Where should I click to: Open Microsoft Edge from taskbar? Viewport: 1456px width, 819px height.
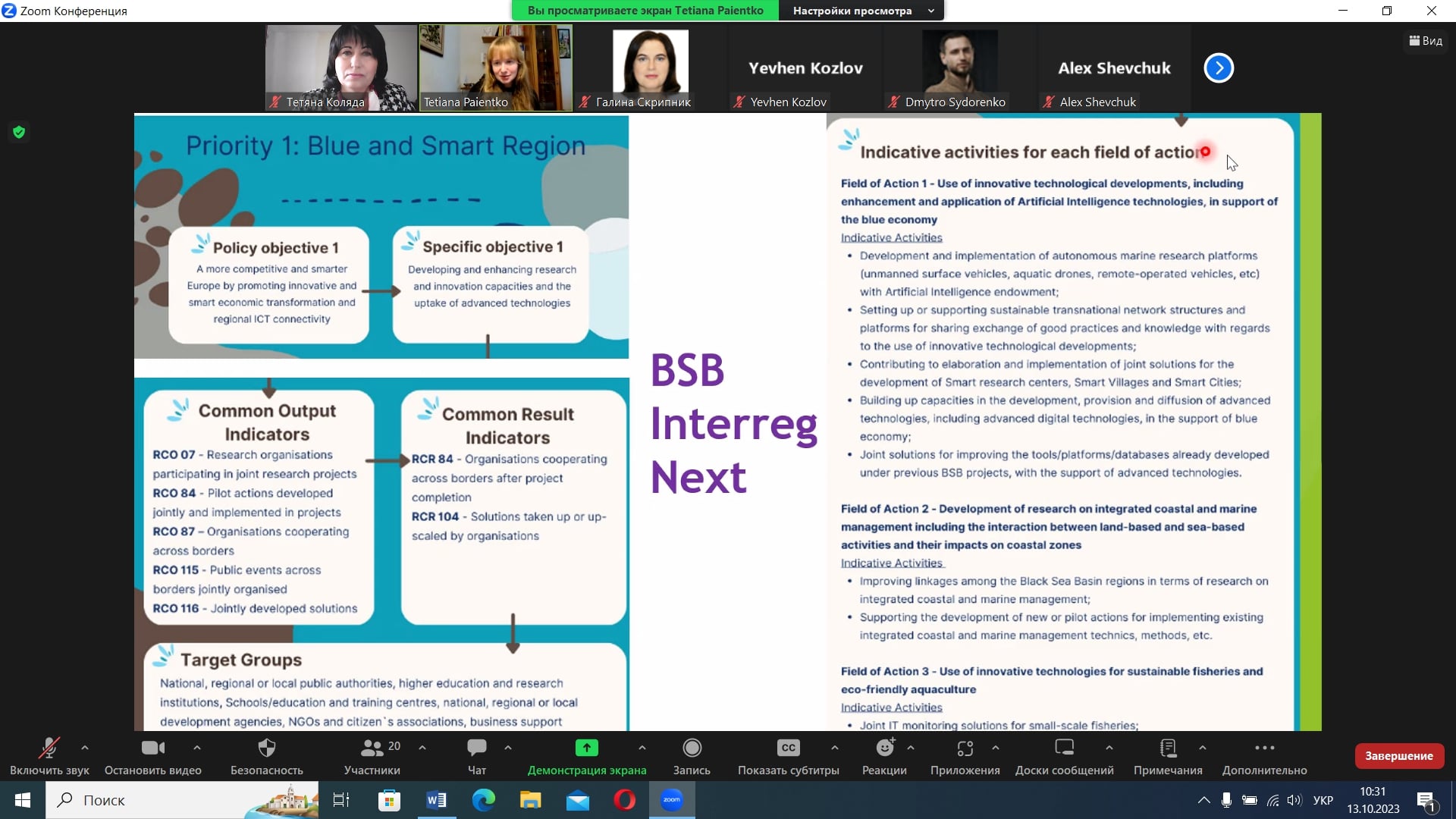[x=483, y=800]
